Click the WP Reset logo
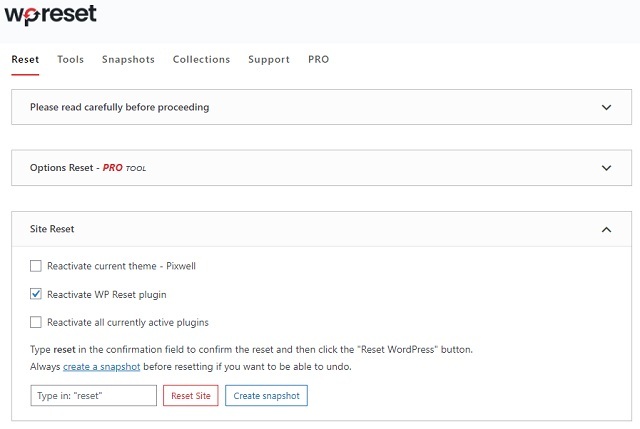The image size is (640, 429). pos(51,17)
